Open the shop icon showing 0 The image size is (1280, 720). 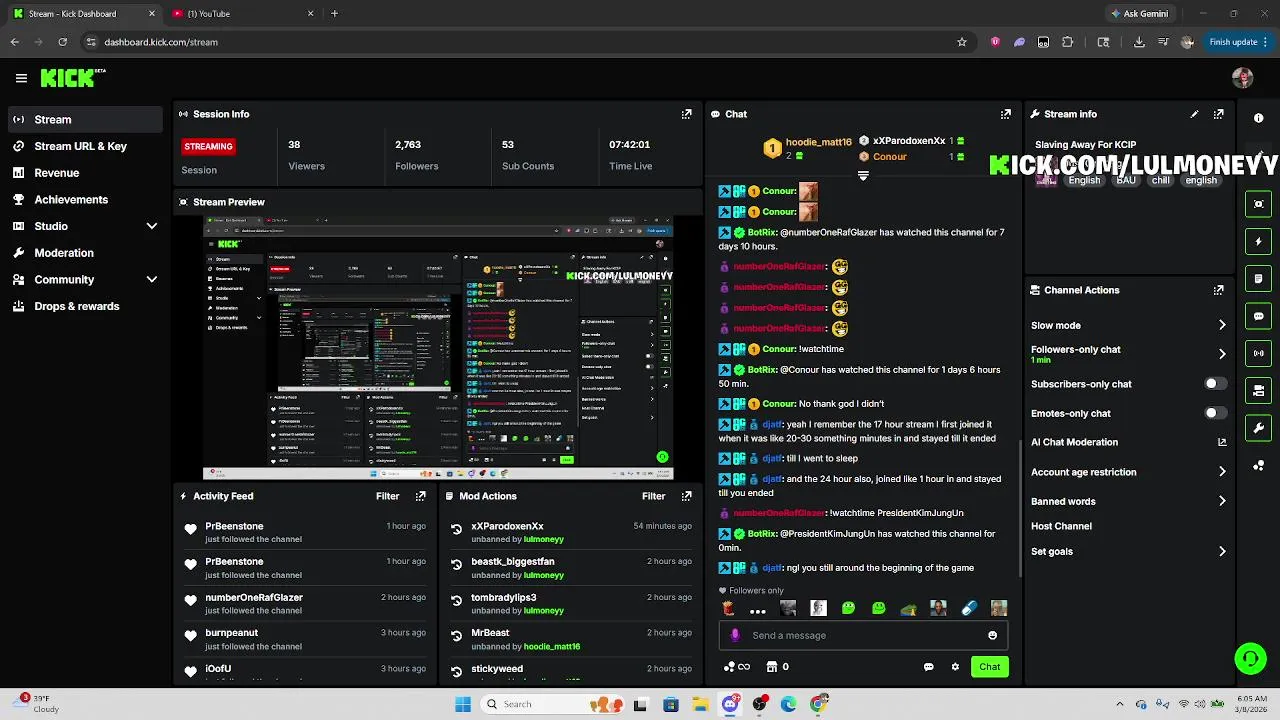pyautogui.click(x=777, y=667)
